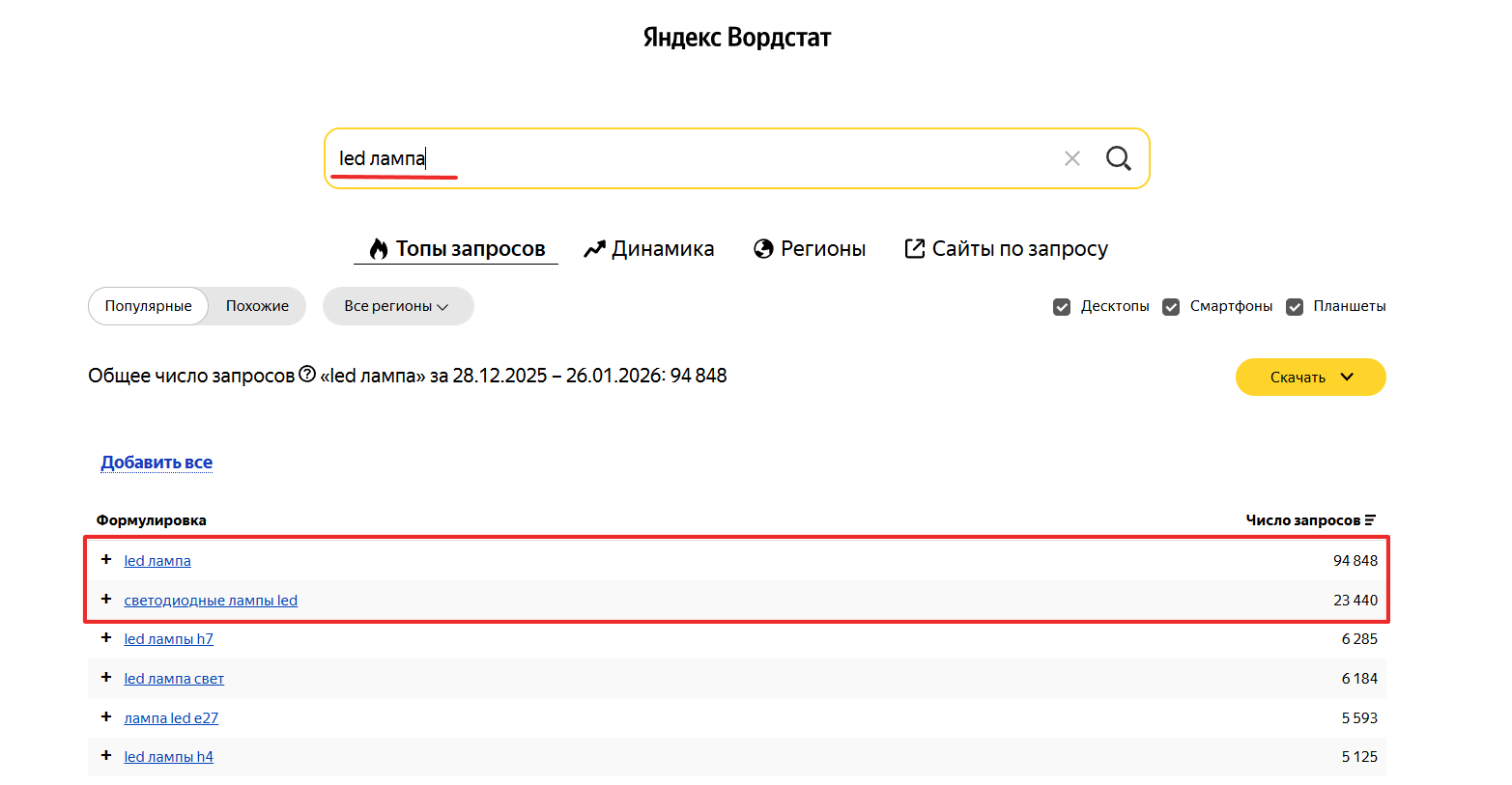
Task: Click the 'Формулировка' column header
Action: 152,520
